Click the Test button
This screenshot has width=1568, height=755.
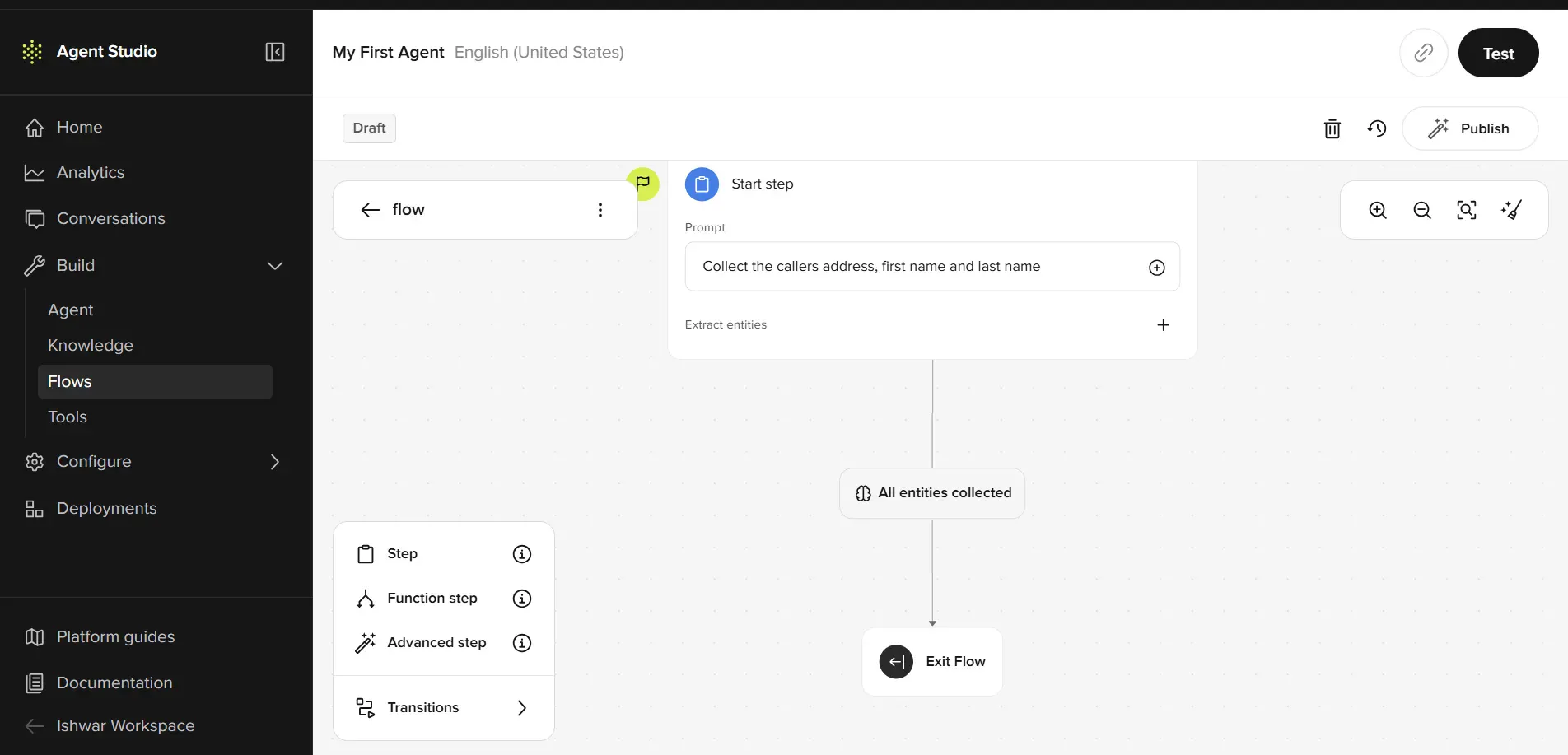click(1498, 54)
